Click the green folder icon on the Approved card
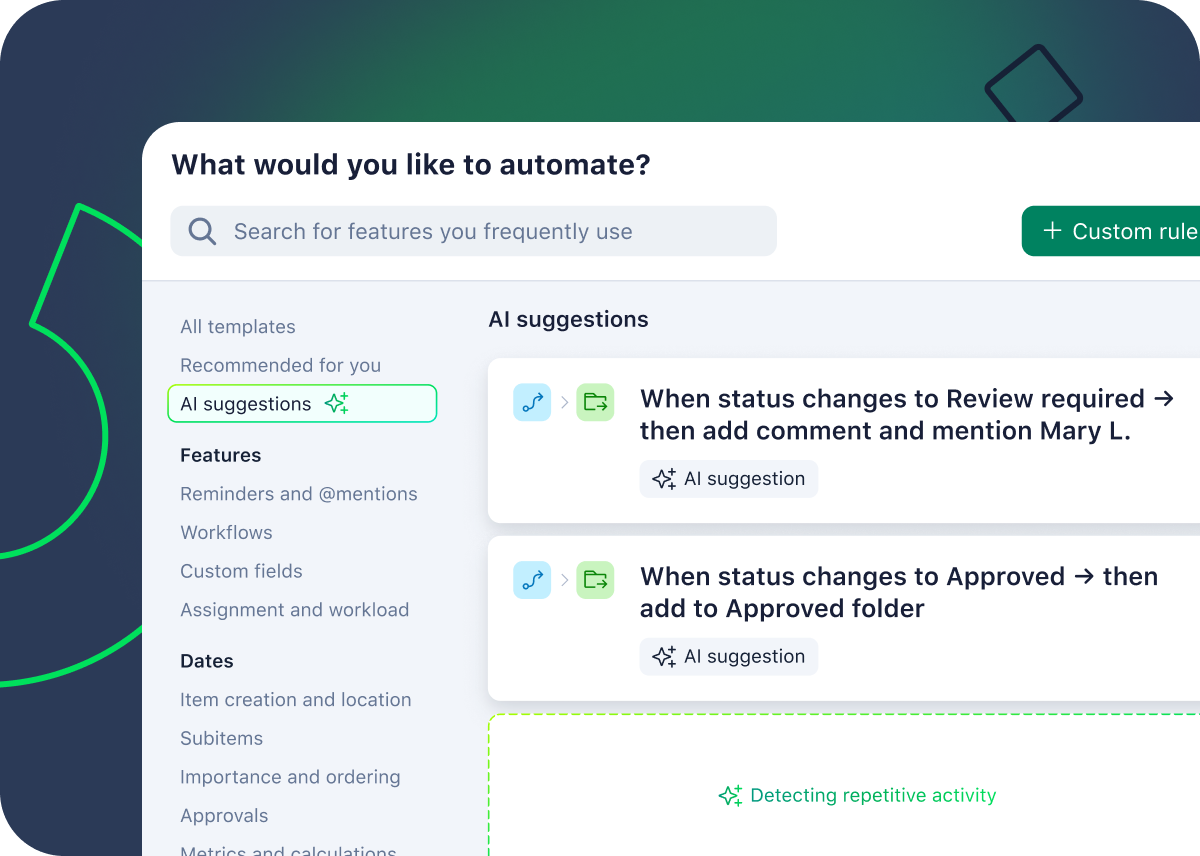The image size is (1200, 856). pyautogui.click(x=595, y=580)
